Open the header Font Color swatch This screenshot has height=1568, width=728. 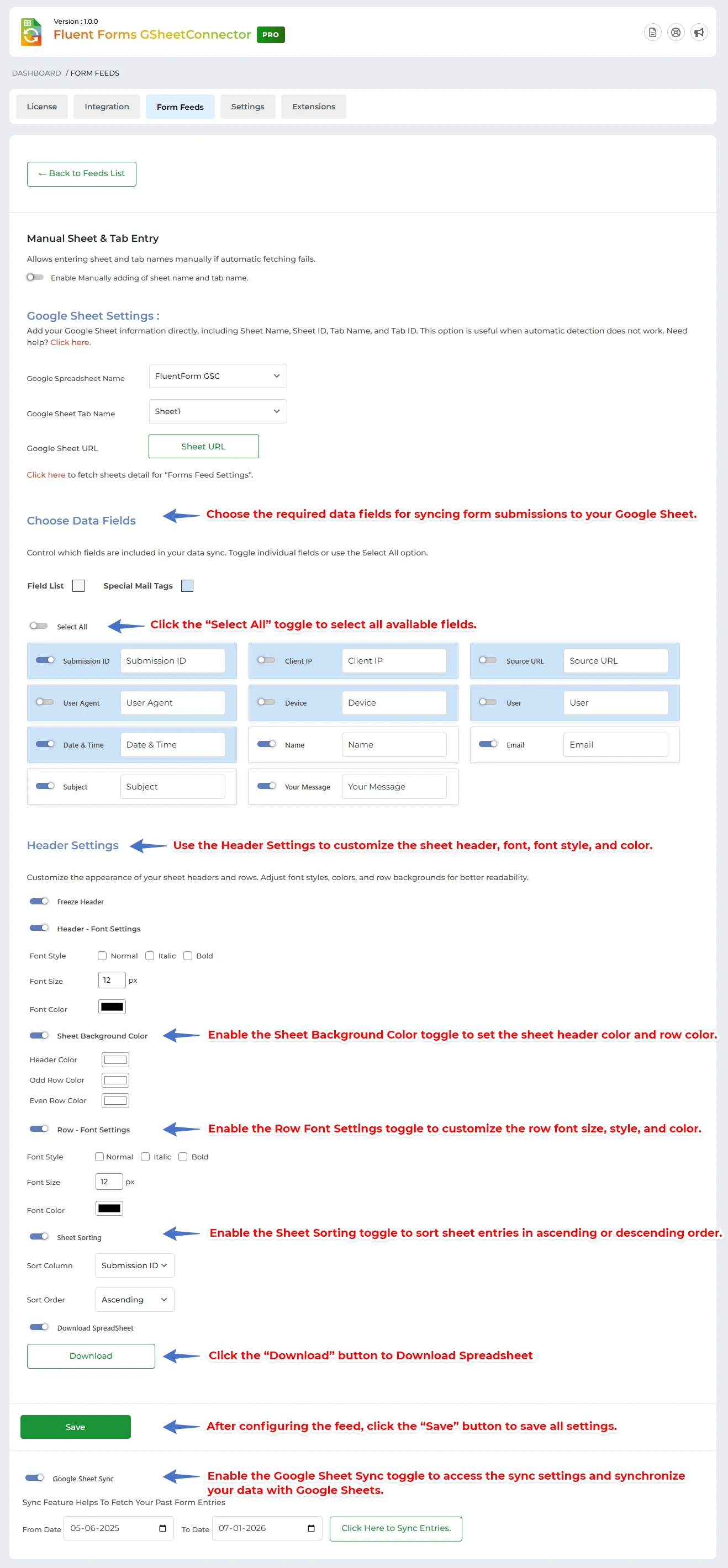(x=112, y=1007)
